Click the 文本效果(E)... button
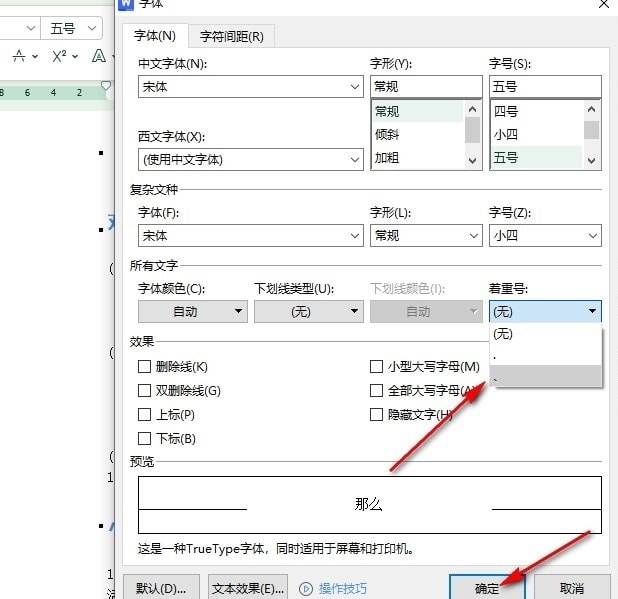618x599 pixels. (x=248, y=588)
